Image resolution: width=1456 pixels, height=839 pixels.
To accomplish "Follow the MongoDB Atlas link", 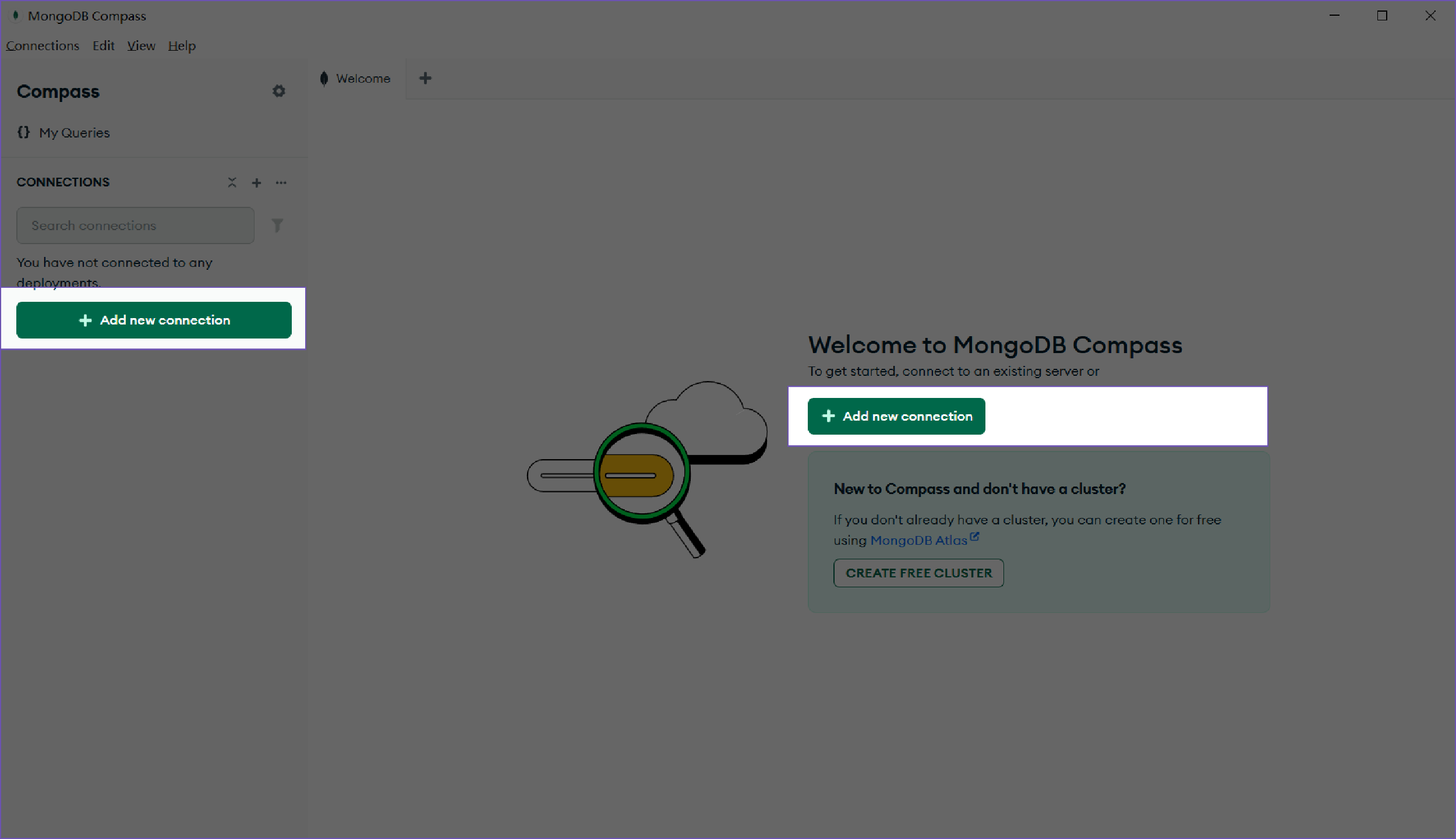I will [924, 540].
